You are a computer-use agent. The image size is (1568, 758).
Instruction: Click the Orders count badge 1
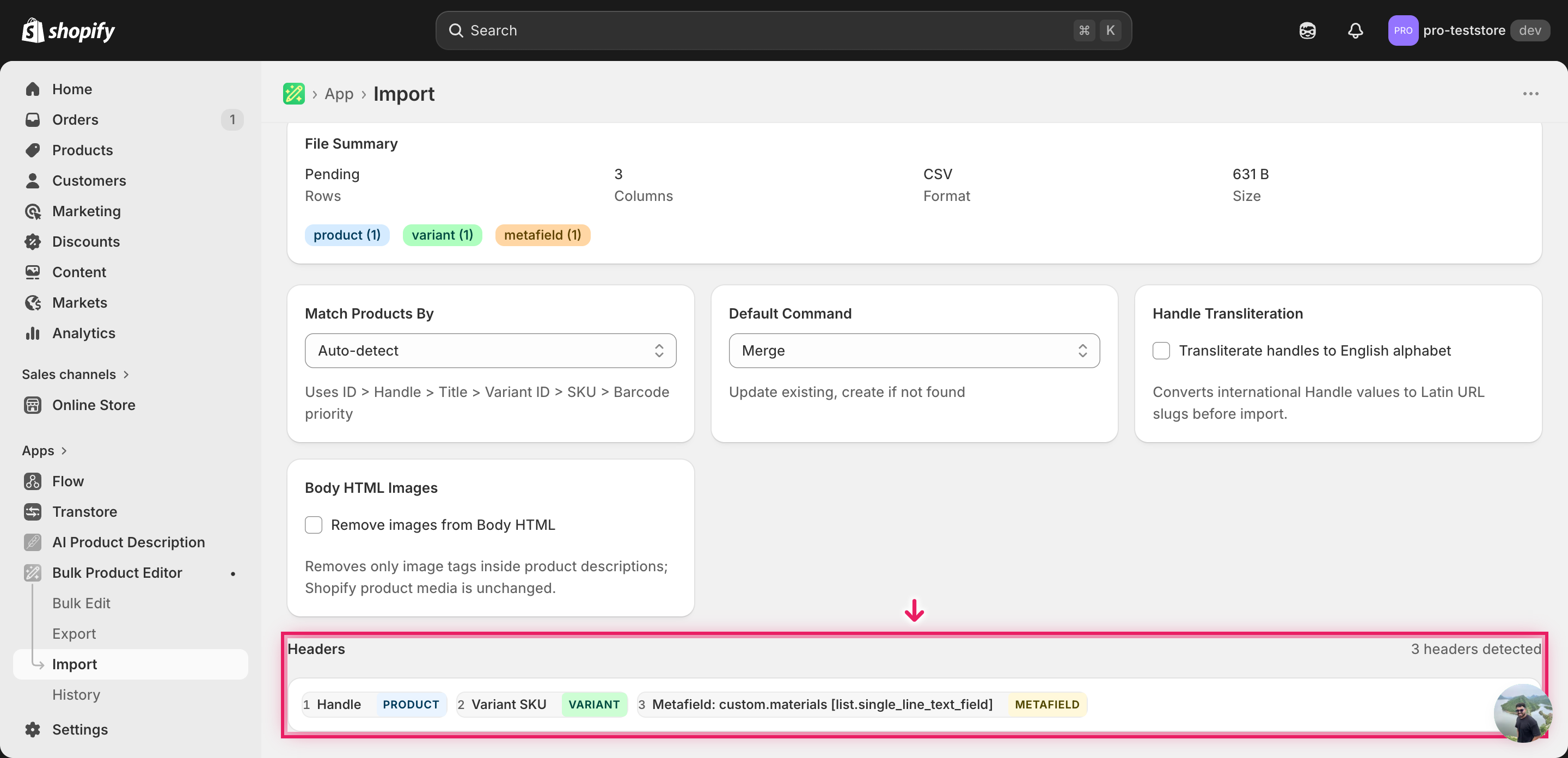click(x=232, y=119)
